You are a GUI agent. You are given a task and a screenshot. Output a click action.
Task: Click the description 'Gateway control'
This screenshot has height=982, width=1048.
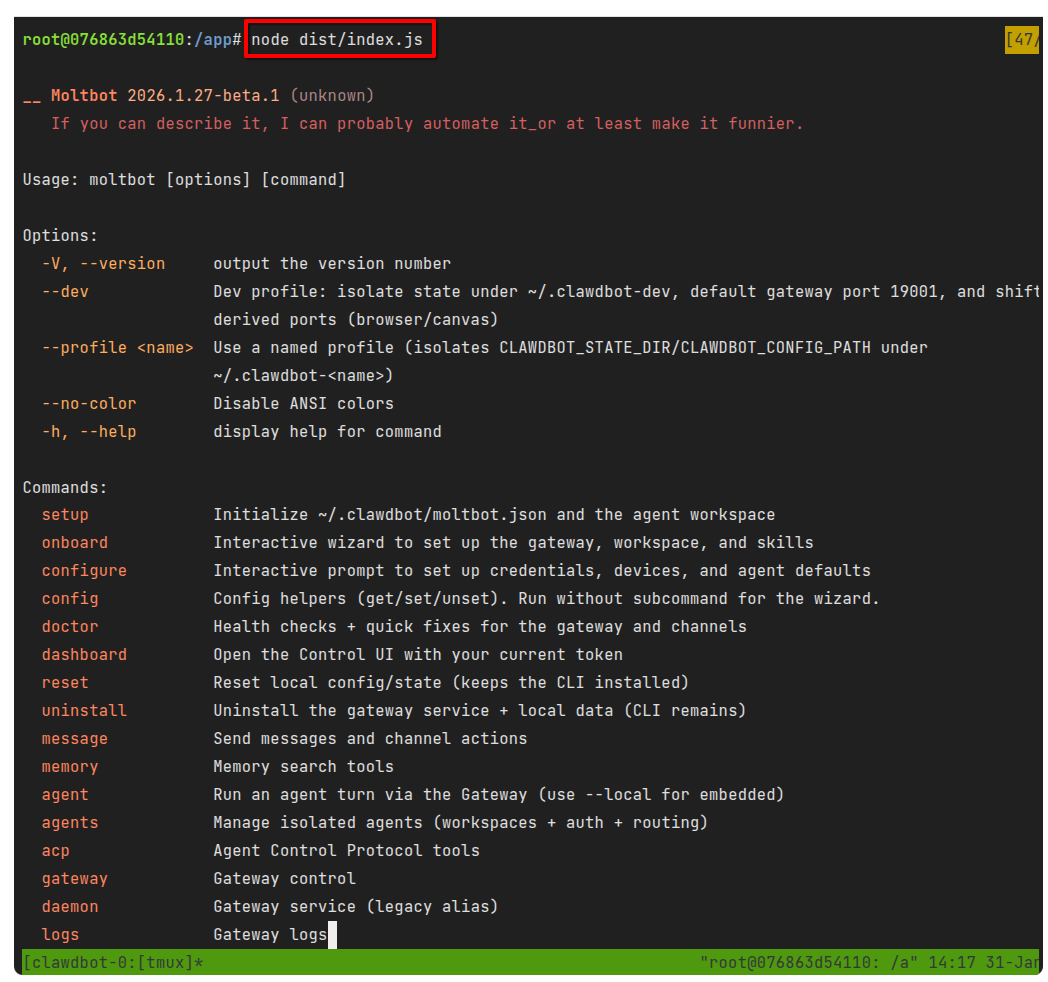[285, 879]
